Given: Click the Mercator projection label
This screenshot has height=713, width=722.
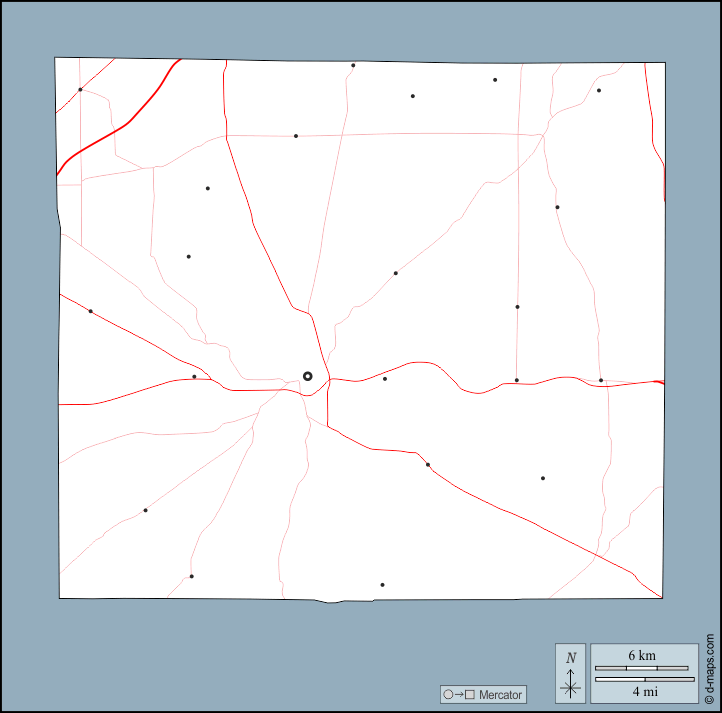Looking at the screenshot, I should coord(500,695).
